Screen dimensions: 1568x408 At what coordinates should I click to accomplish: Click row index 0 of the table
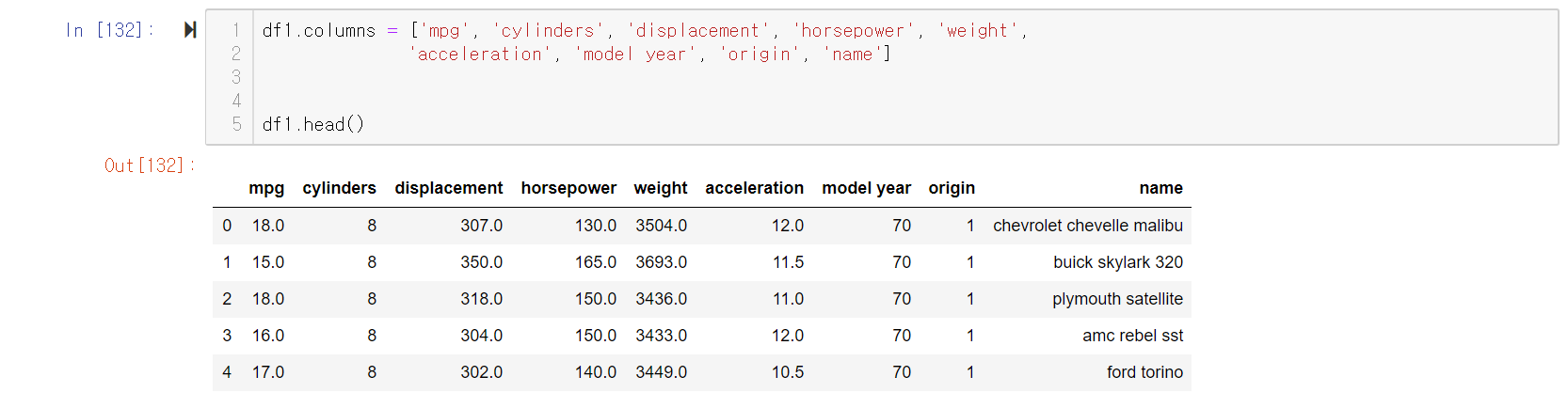[x=227, y=226]
